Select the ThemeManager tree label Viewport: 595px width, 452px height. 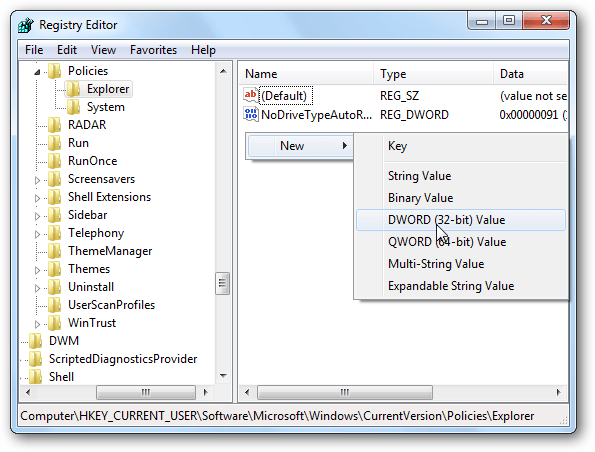pos(110,251)
